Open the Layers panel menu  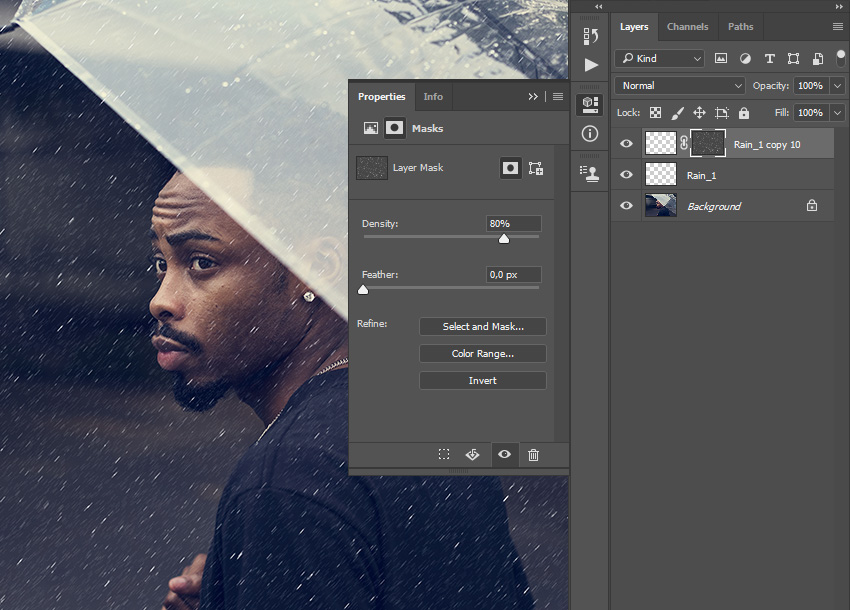(838, 27)
